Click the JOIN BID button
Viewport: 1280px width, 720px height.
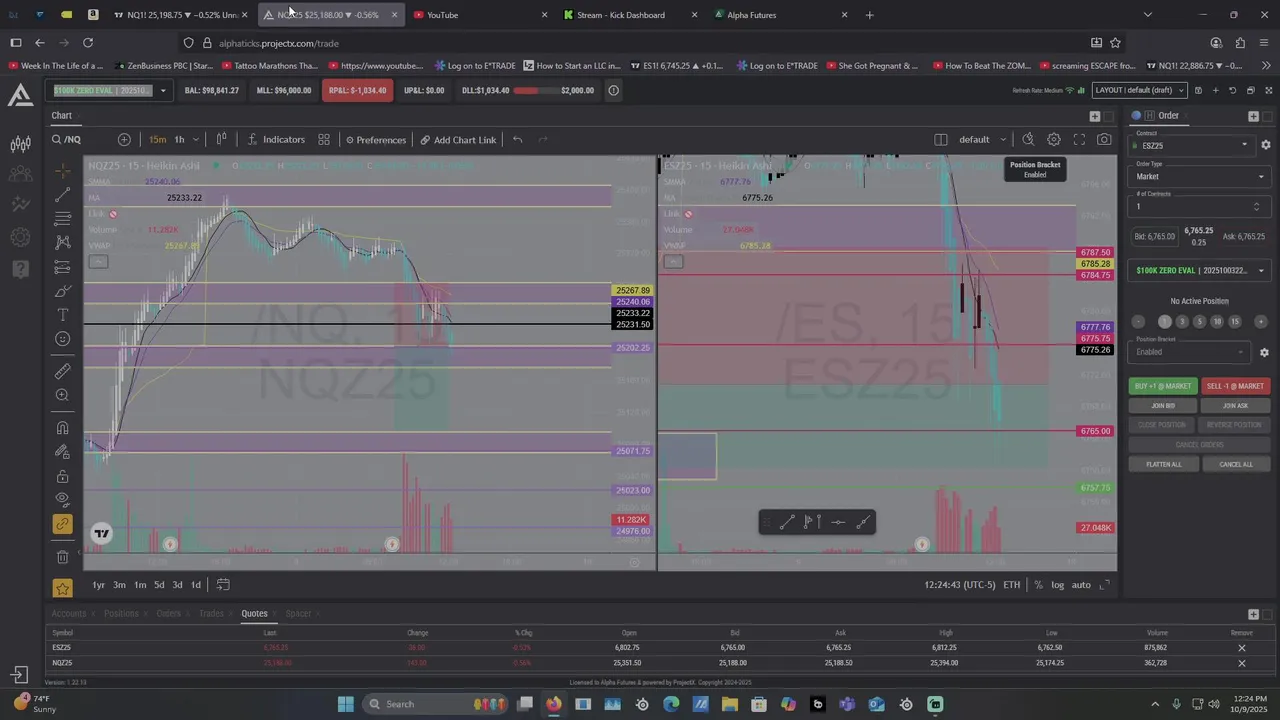click(x=1163, y=406)
